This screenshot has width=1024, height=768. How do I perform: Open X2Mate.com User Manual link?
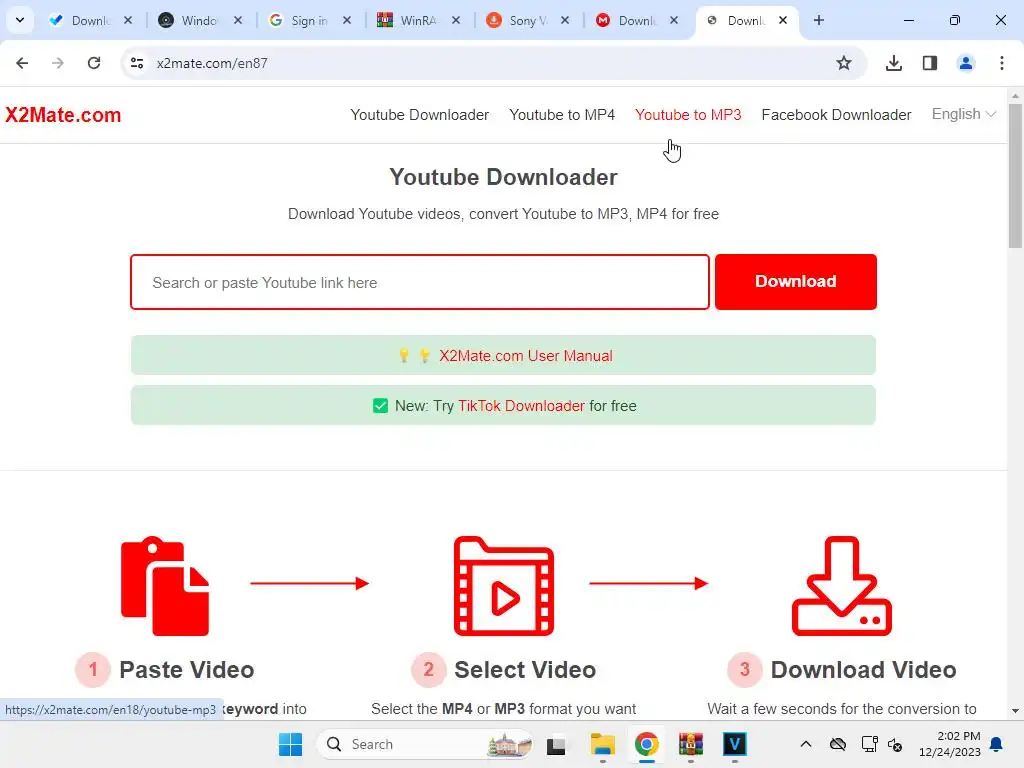tap(526, 356)
